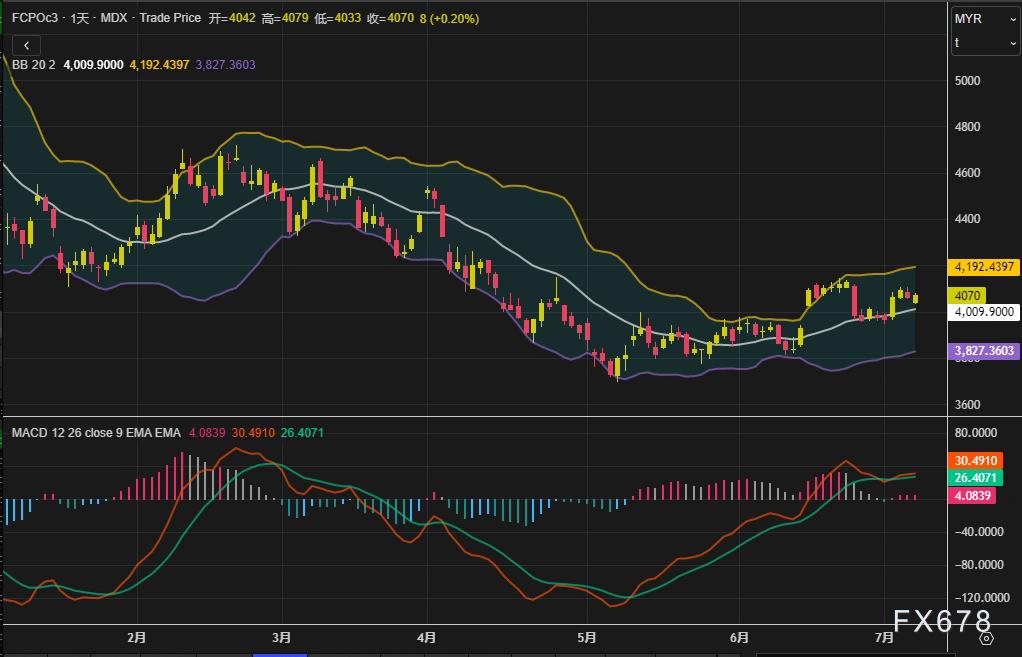Click the FCPOc3 symbol title
Image resolution: width=1022 pixels, height=657 pixels.
pos(34,18)
